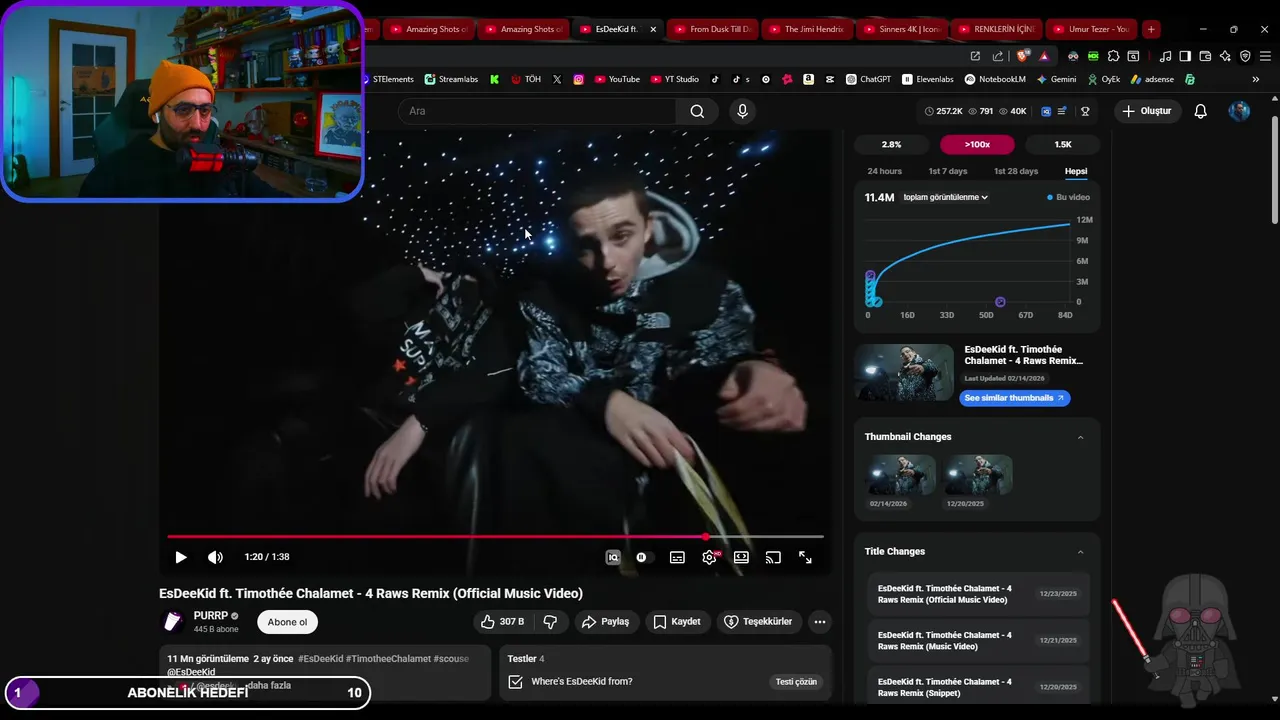Open more actions three-dot menu
Viewport: 1280px width, 720px height.
[820, 622]
